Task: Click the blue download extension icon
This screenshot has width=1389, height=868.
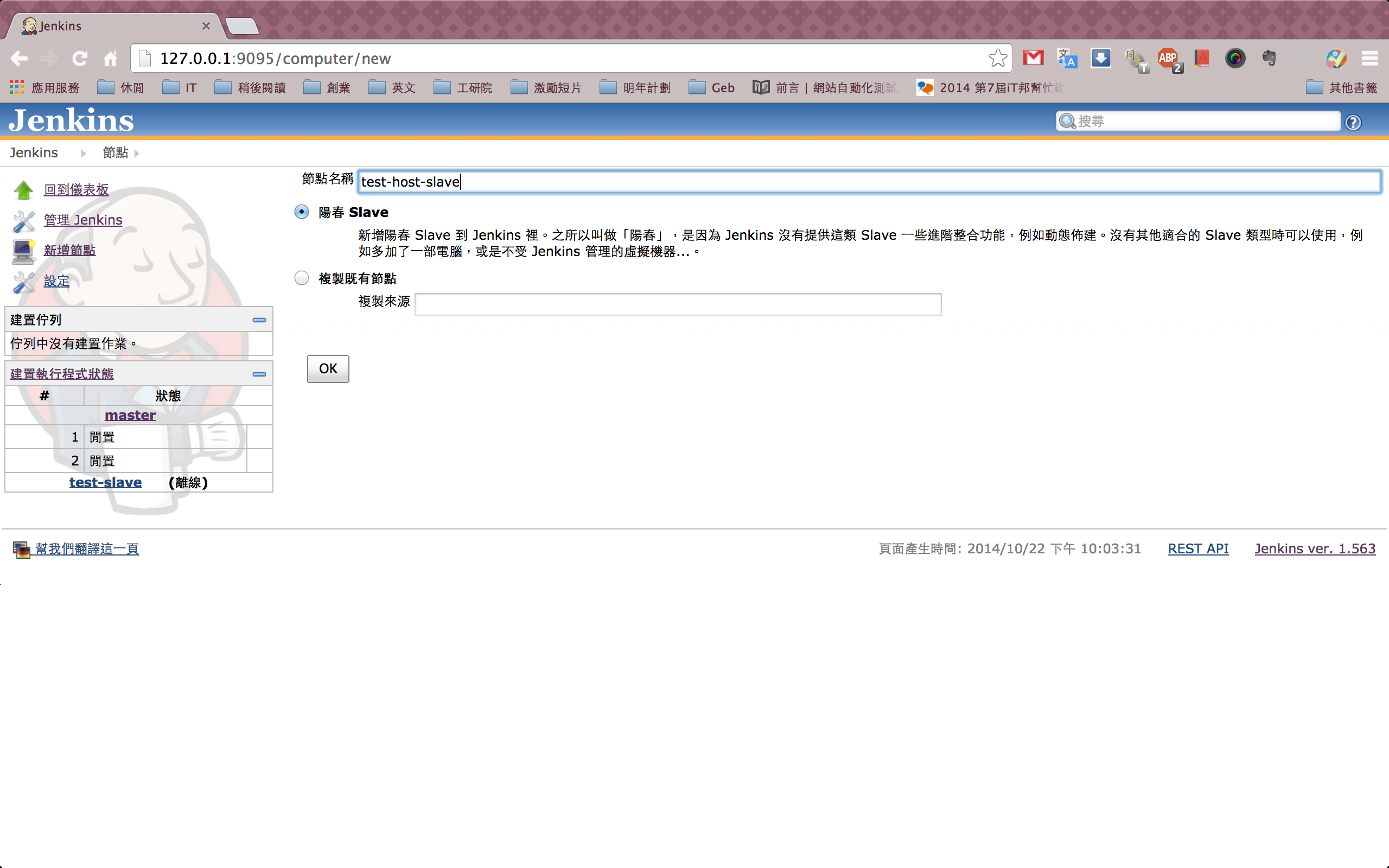Action: (x=1100, y=58)
